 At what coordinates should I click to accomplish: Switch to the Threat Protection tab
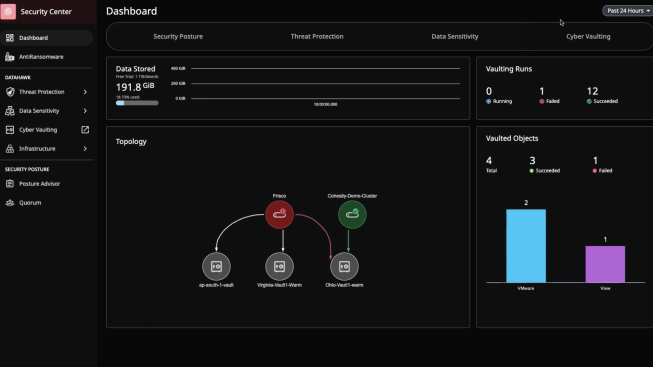[x=317, y=37]
